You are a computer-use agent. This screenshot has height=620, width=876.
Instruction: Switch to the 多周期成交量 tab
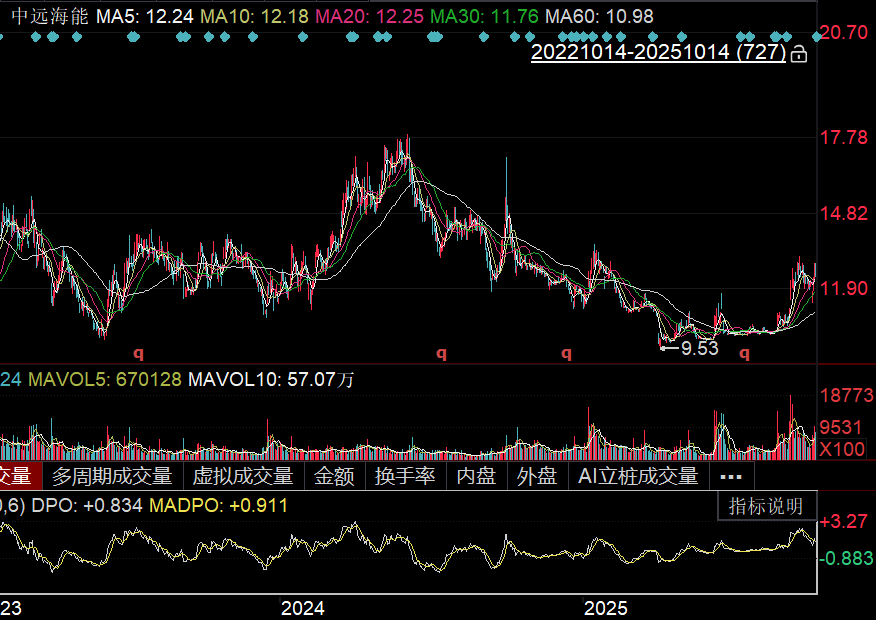pyautogui.click(x=112, y=477)
